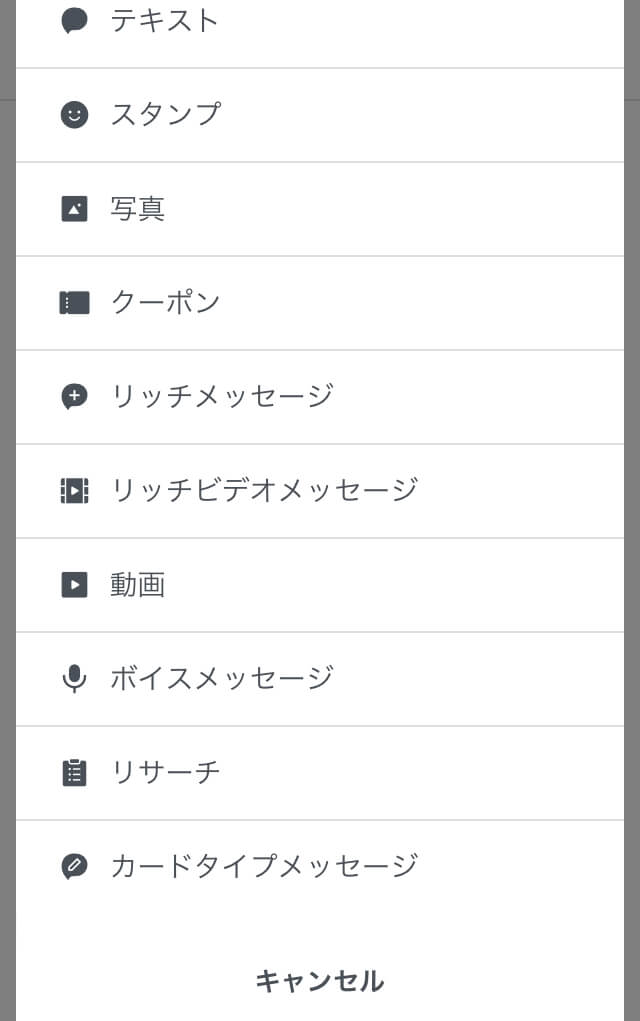Tap the photo picture icon
The image size is (640, 1021).
(x=74, y=208)
